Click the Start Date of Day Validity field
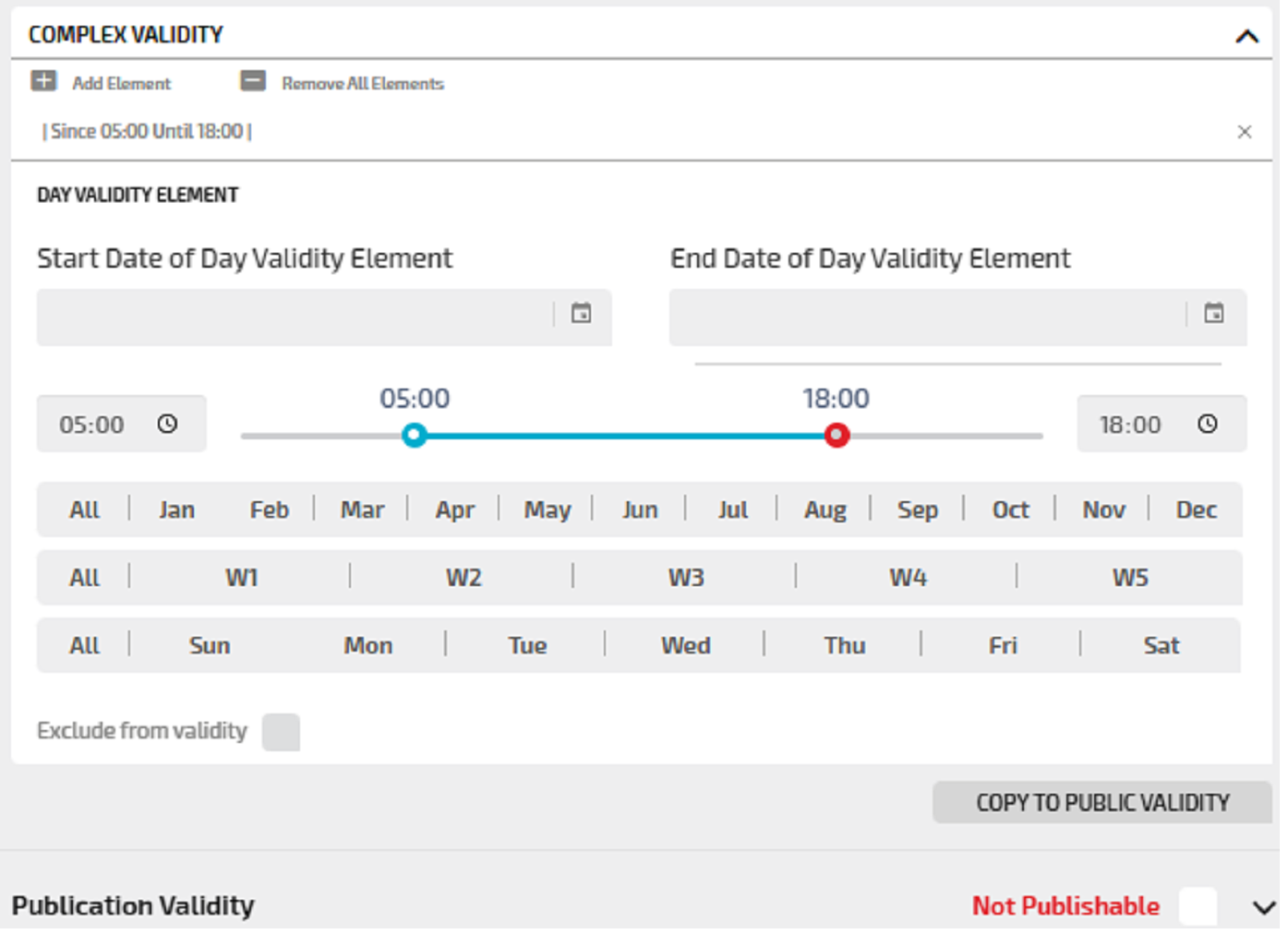 294,317
